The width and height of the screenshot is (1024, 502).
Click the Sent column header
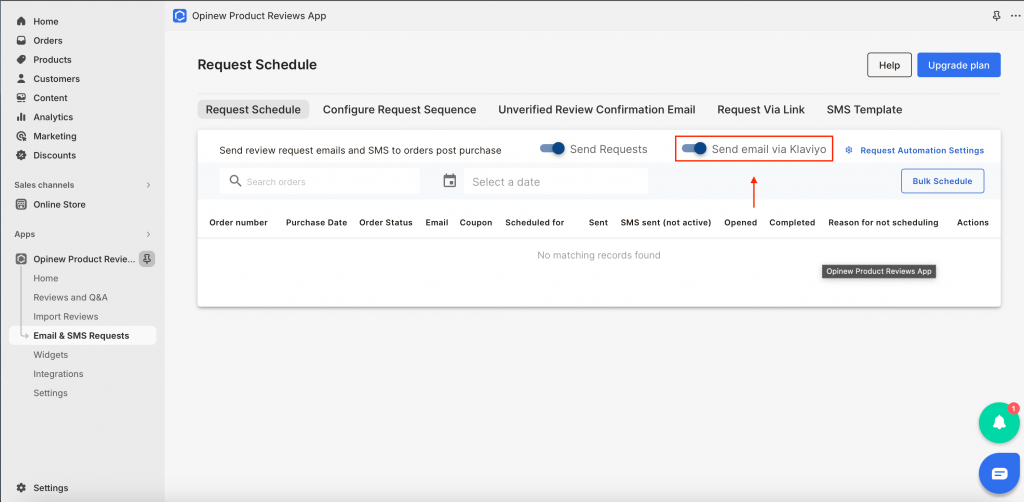(x=598, y=223)
